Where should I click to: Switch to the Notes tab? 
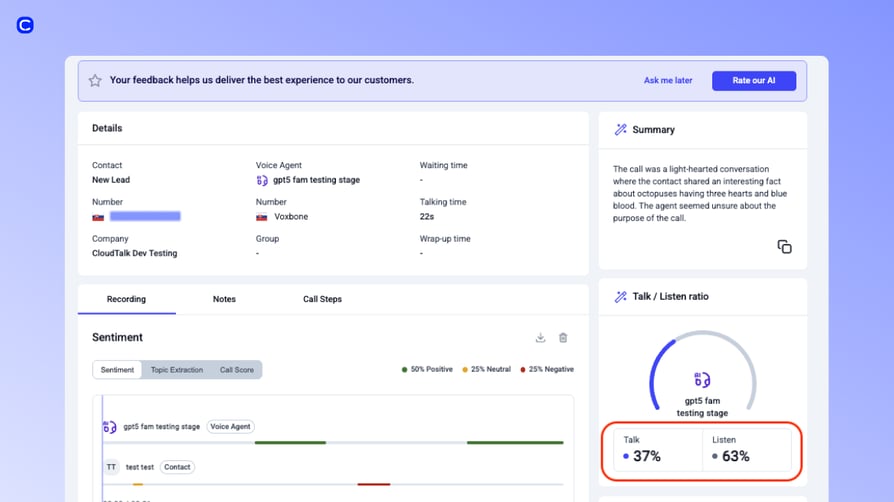click(x=224, y=299)
